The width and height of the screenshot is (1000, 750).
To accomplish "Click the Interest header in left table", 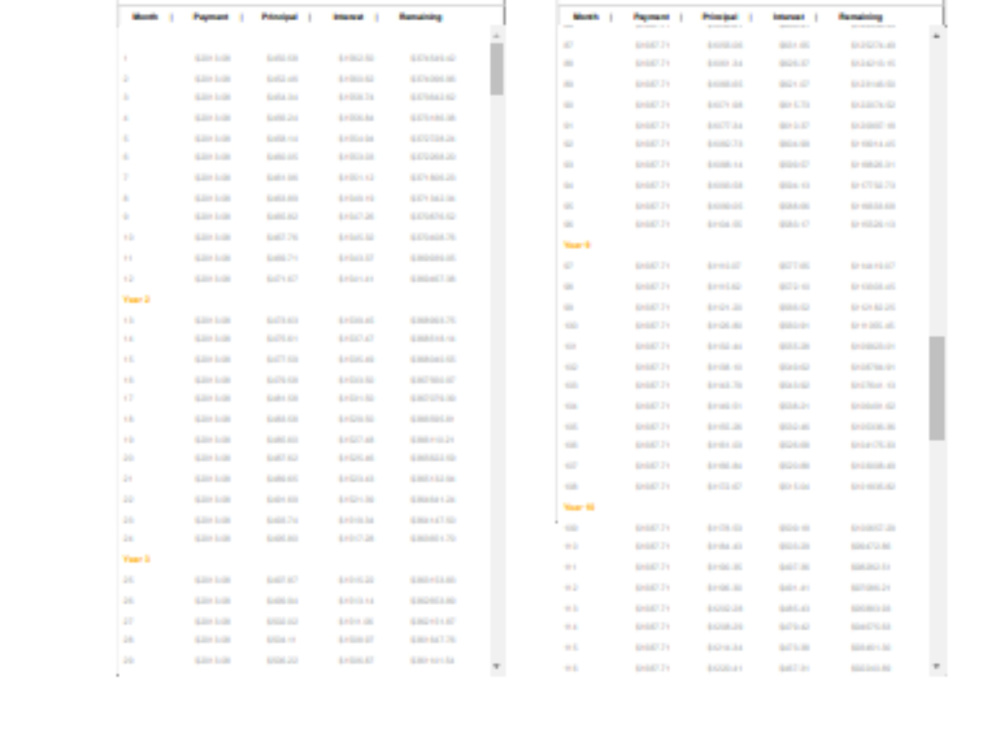I will [x=348, y=17].
